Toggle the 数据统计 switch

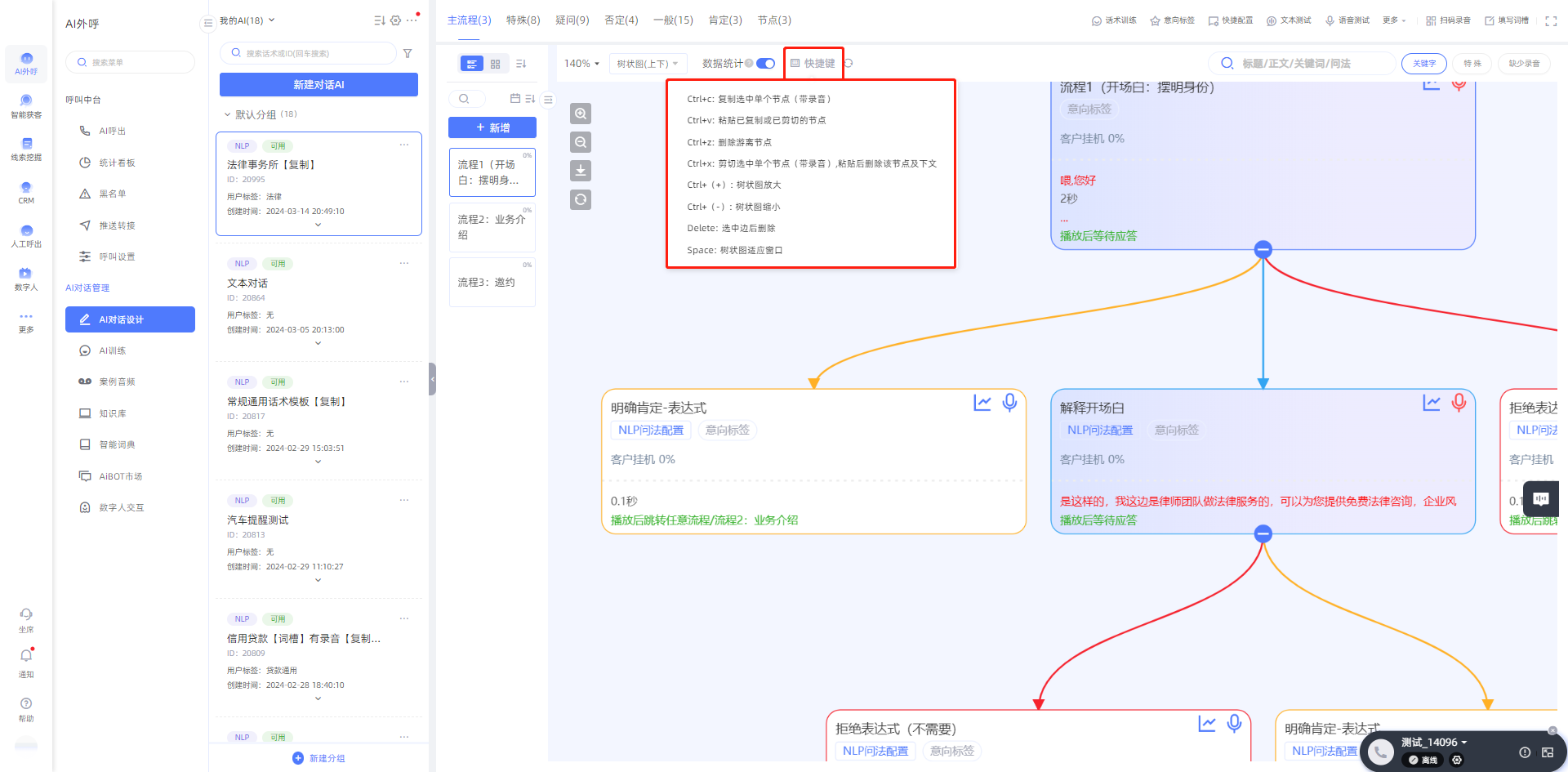tap(765, 64)
